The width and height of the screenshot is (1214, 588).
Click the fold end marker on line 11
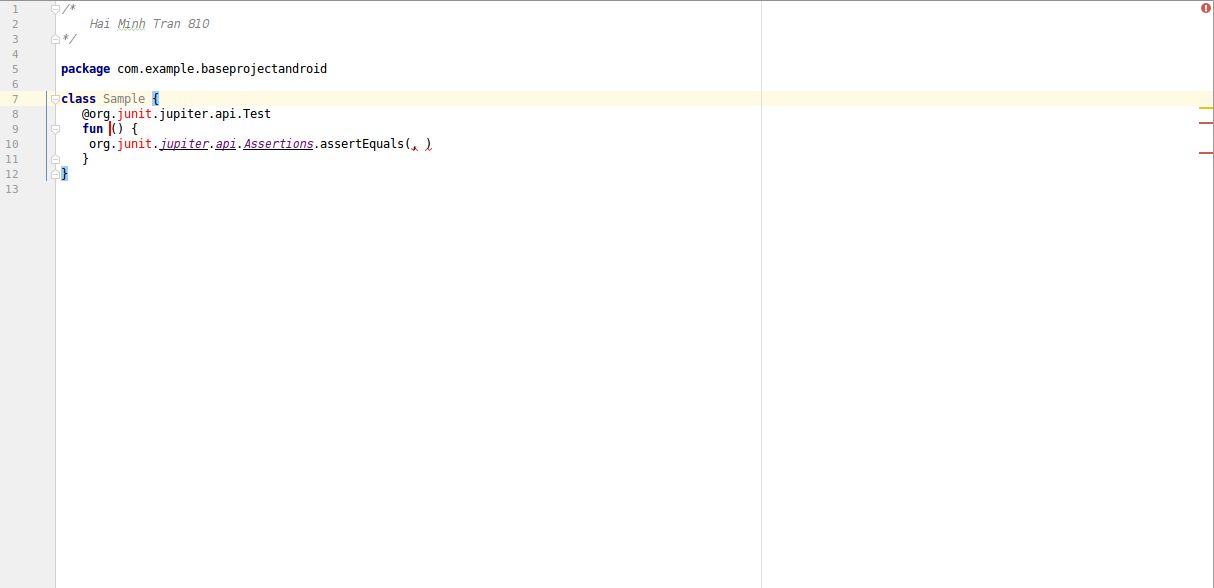(x=56, y=159)
